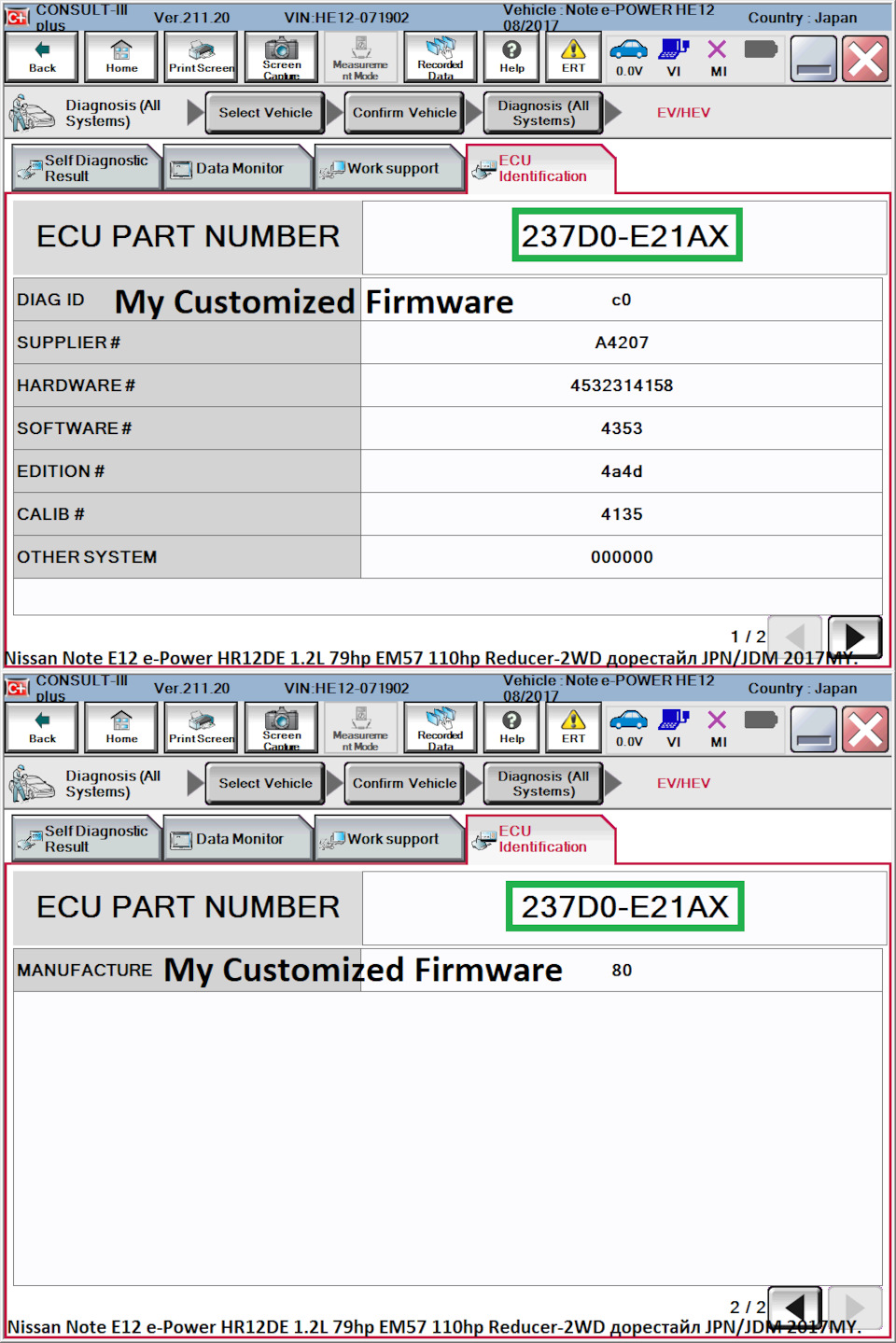
Task: Click SOFTWARE # value 4353
Action: tap(622, 428)
